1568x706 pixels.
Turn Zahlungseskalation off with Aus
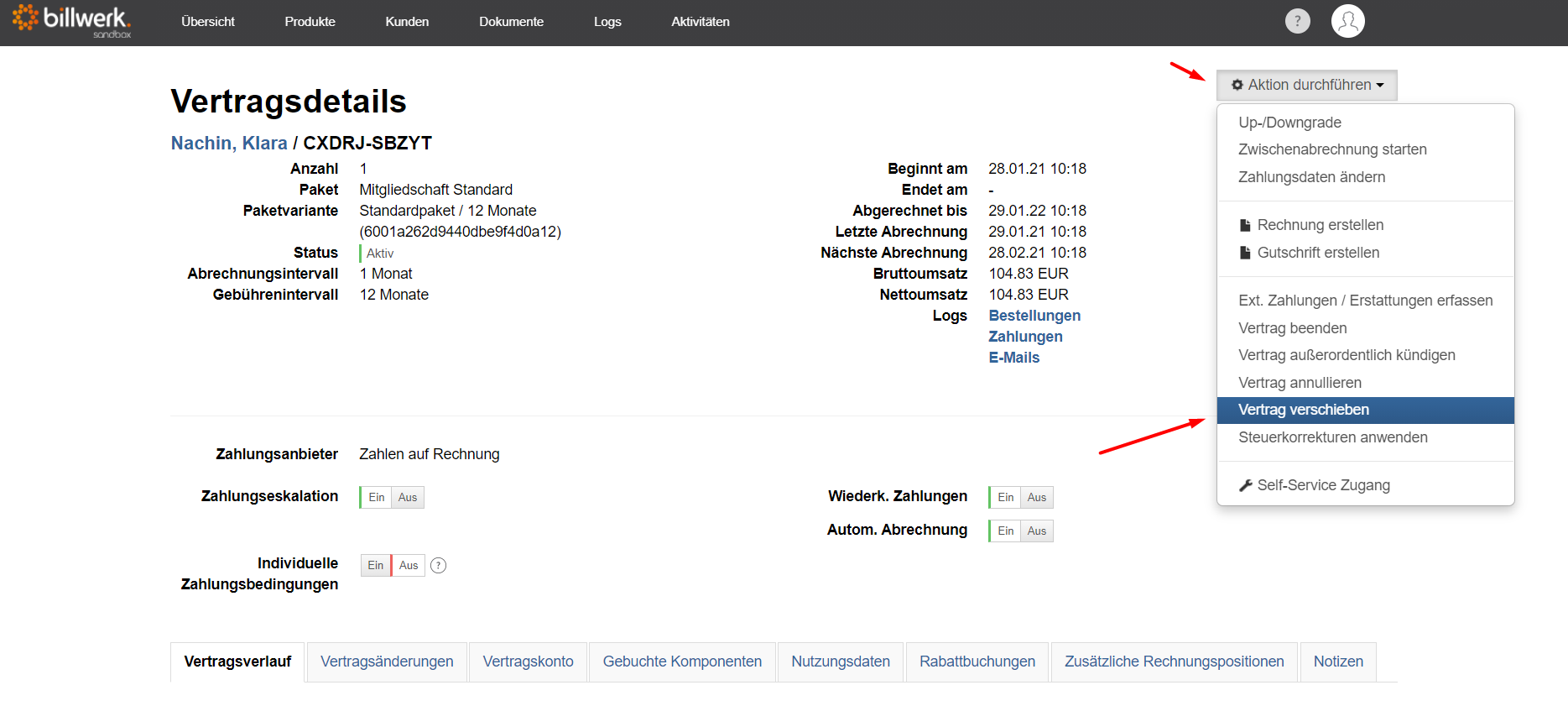[408, 498]
